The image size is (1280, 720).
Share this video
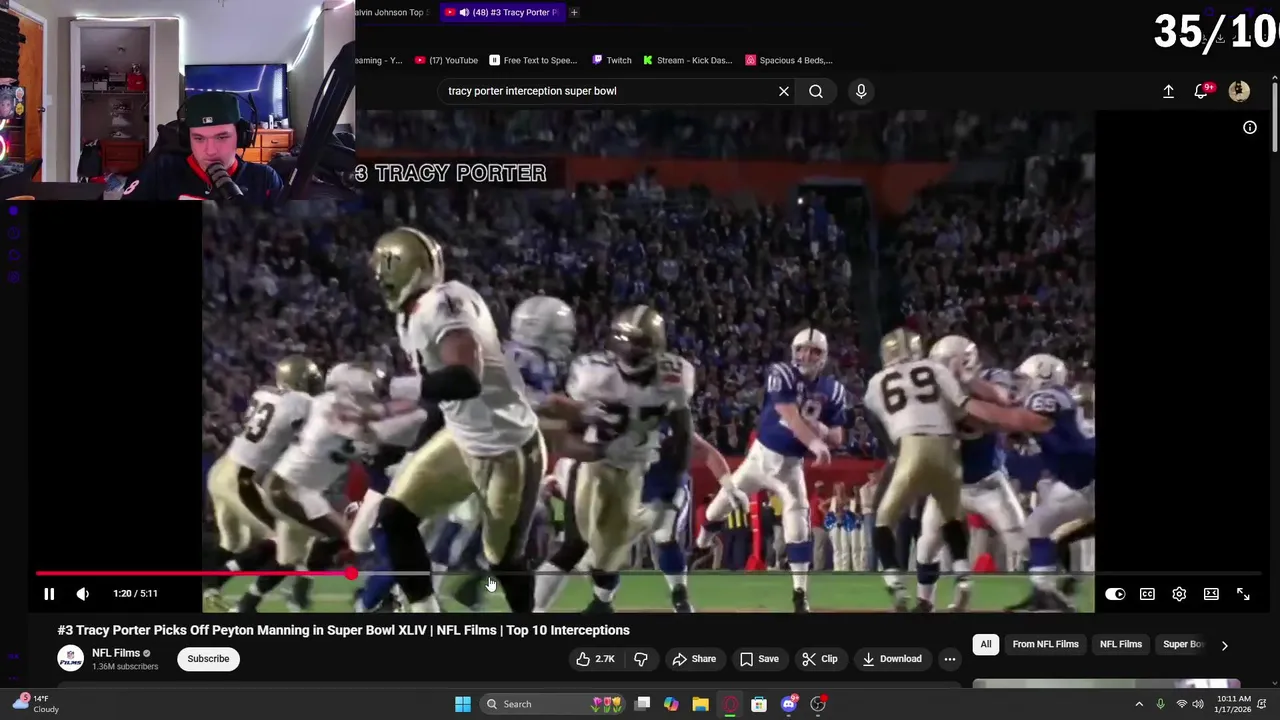coord(694,659)
